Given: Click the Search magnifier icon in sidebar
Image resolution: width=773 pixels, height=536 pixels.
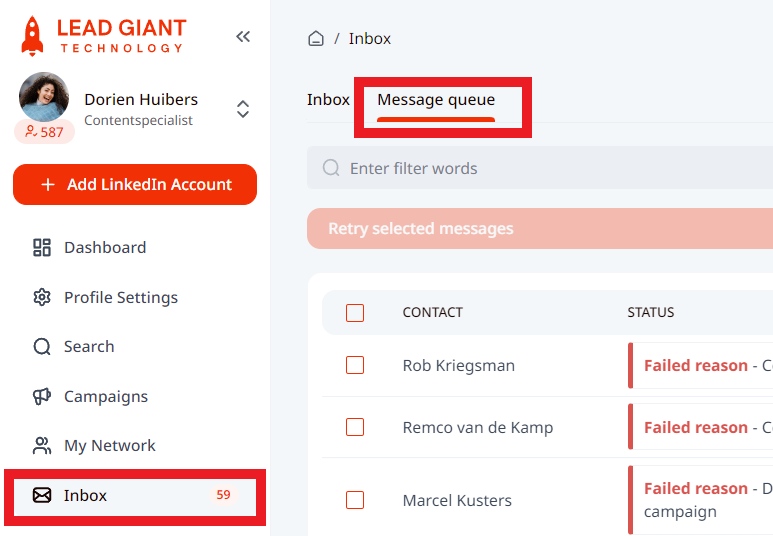Looking at the screenshot, I should (42, 347).
